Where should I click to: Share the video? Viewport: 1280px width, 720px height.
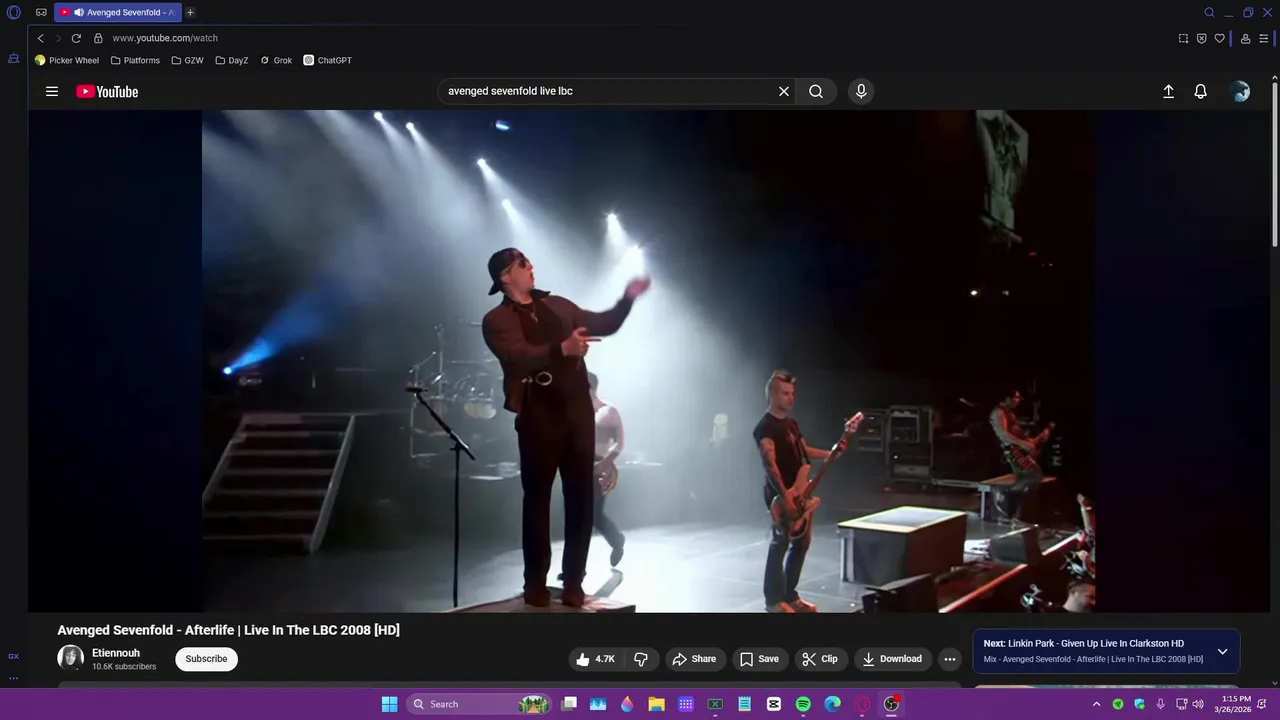[x=694, y=659]
